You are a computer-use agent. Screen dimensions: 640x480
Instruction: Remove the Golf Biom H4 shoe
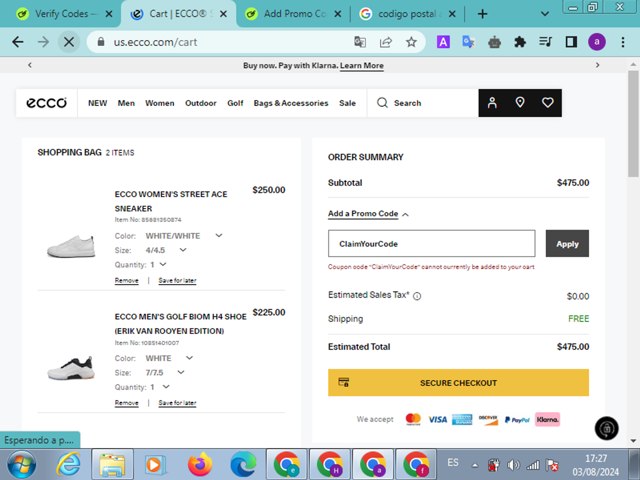pos(127,403)
